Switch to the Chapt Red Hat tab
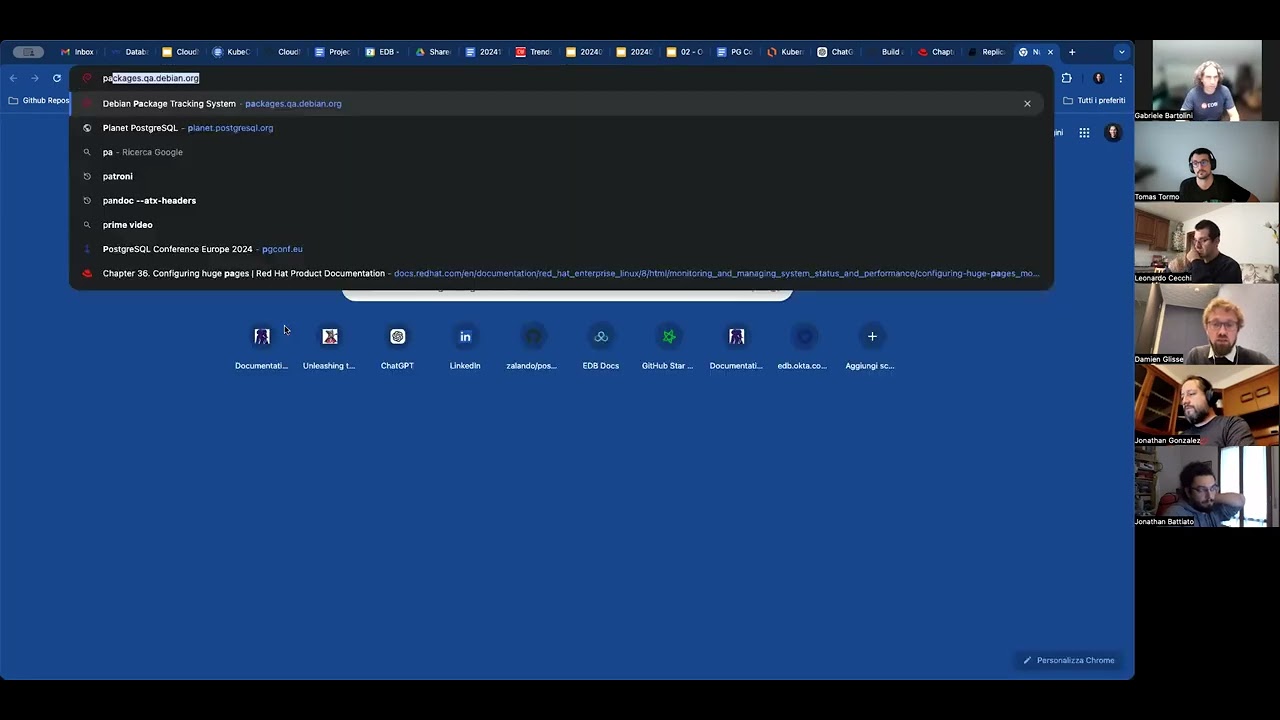Viewport: 1280px width, 720px height. point(937,52)
